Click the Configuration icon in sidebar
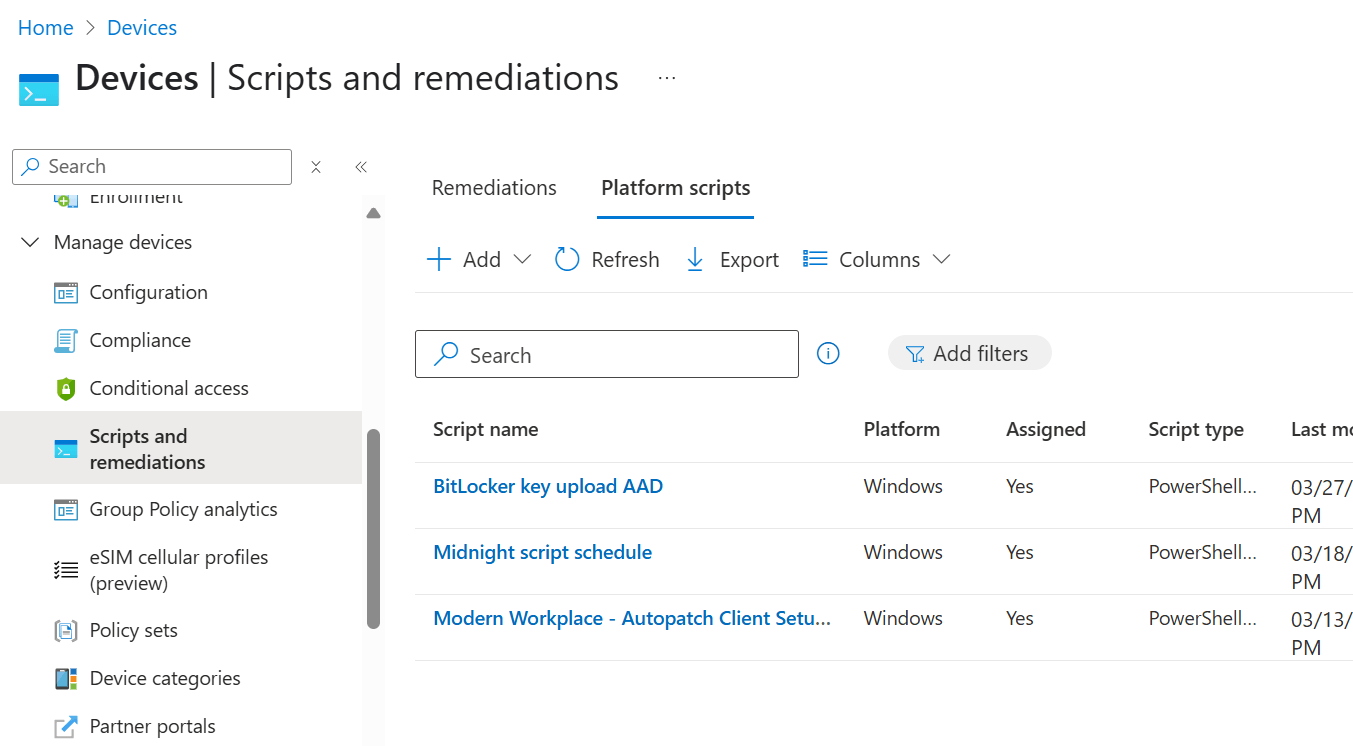The image size is (1353, 746). [66, 293]
